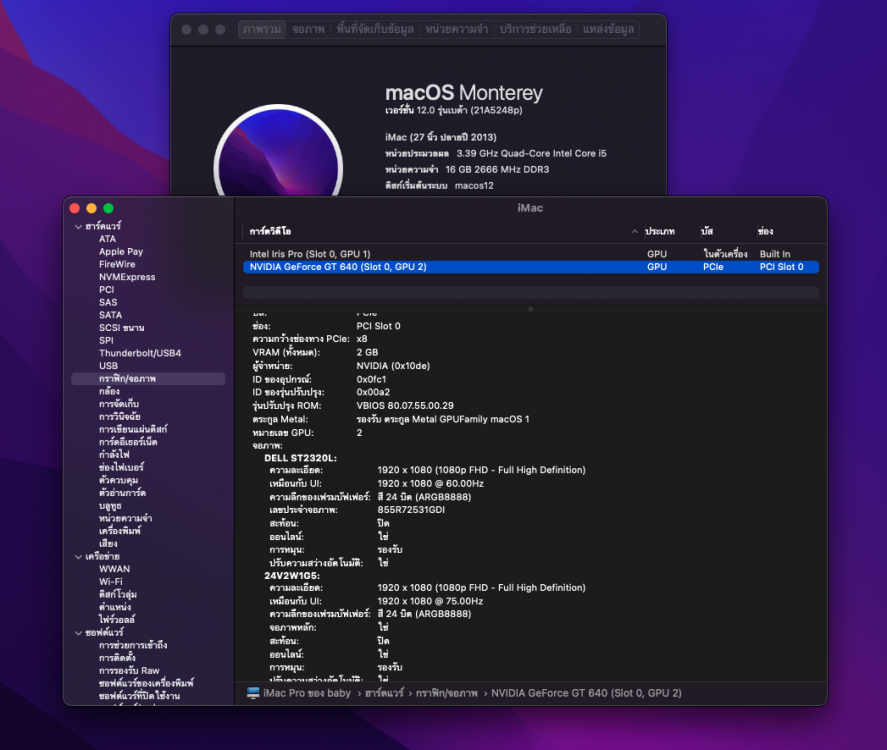Collapse the ฮาร์ดแวร์ section in sidebar
The image size is (887, 750).
[79, 227]
